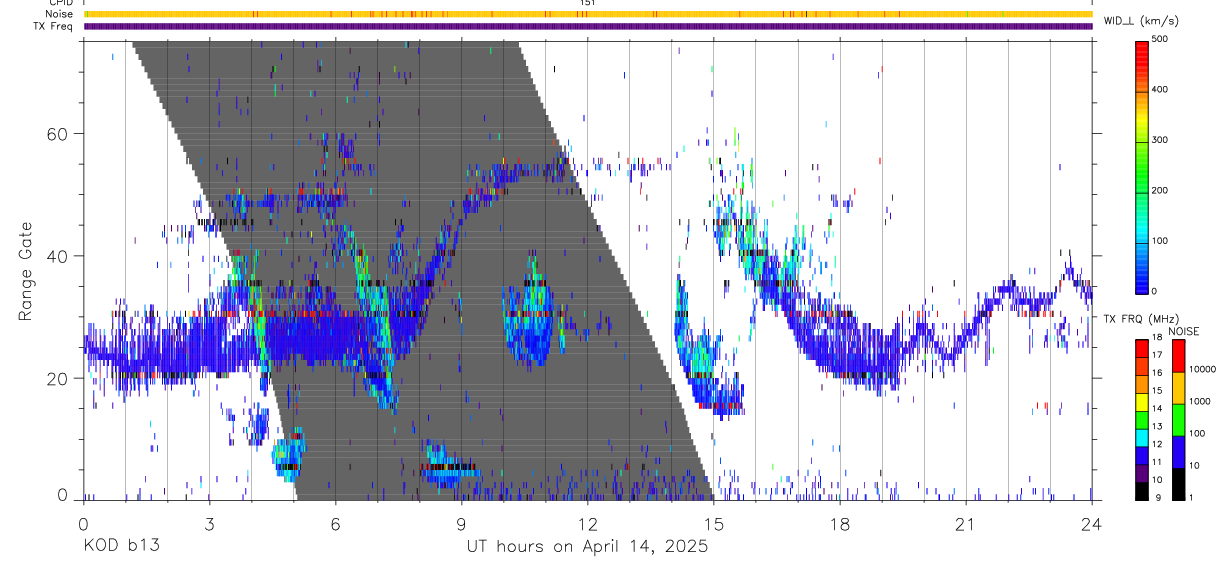
Task: Select the orange Noise strip above plot
Action: click(x=588, y=14)
